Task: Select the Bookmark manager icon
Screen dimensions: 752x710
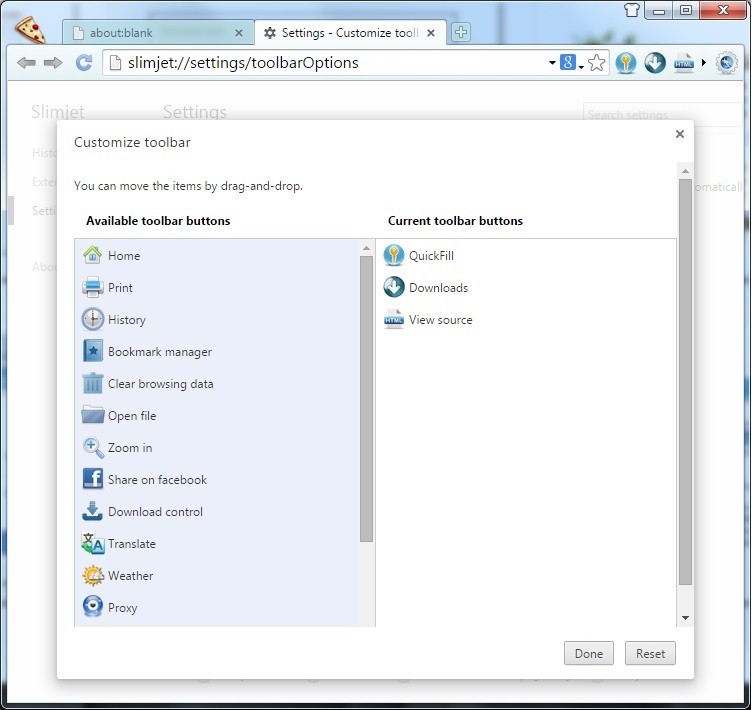Action: pos(92,351)
